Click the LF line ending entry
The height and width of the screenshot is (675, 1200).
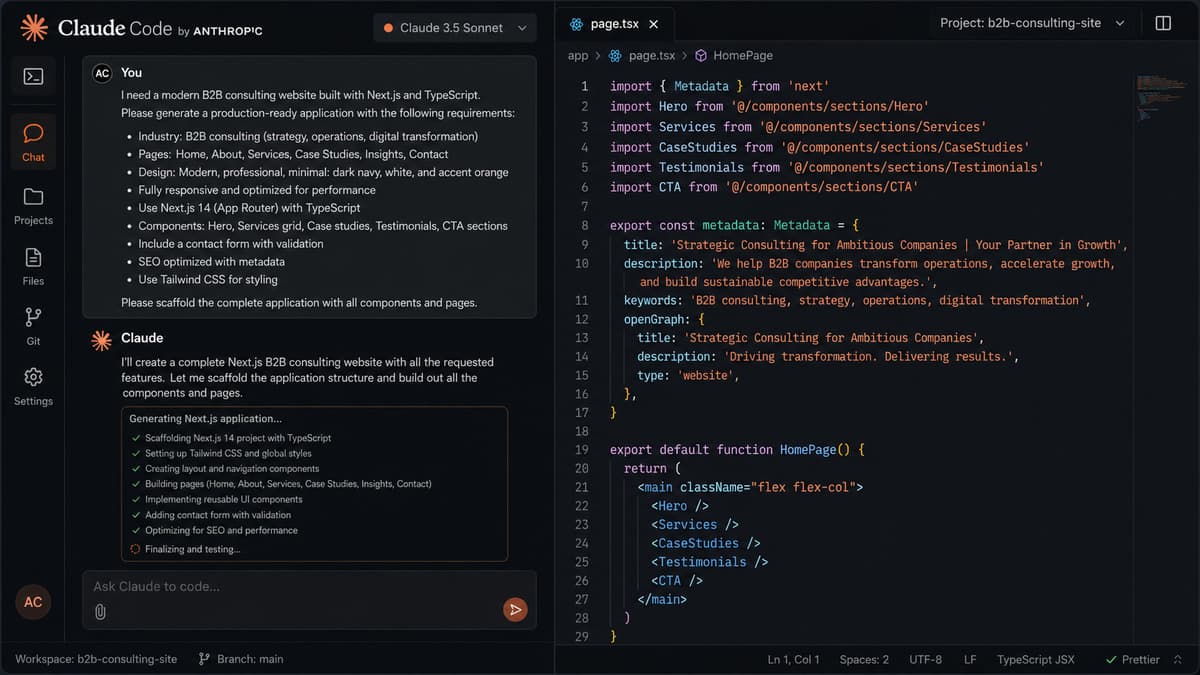(x=970, y=660)
